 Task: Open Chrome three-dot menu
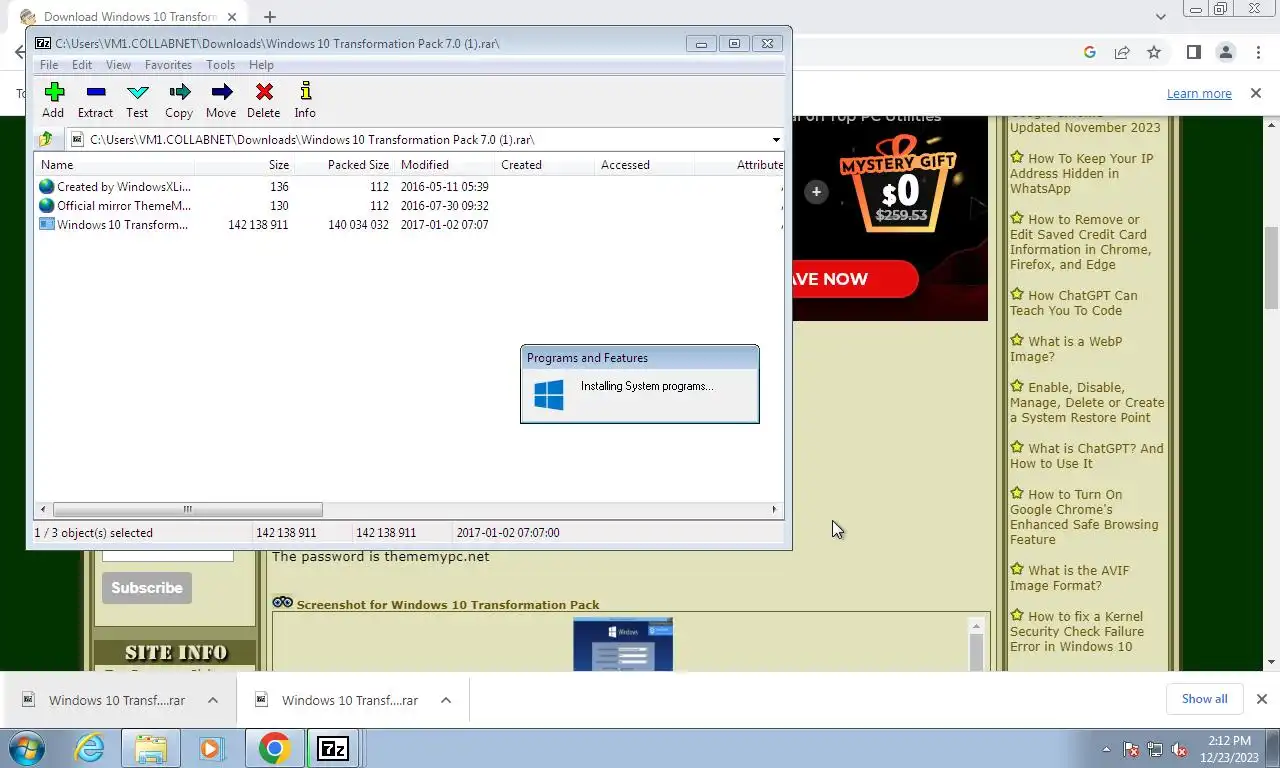(1258, 52)
